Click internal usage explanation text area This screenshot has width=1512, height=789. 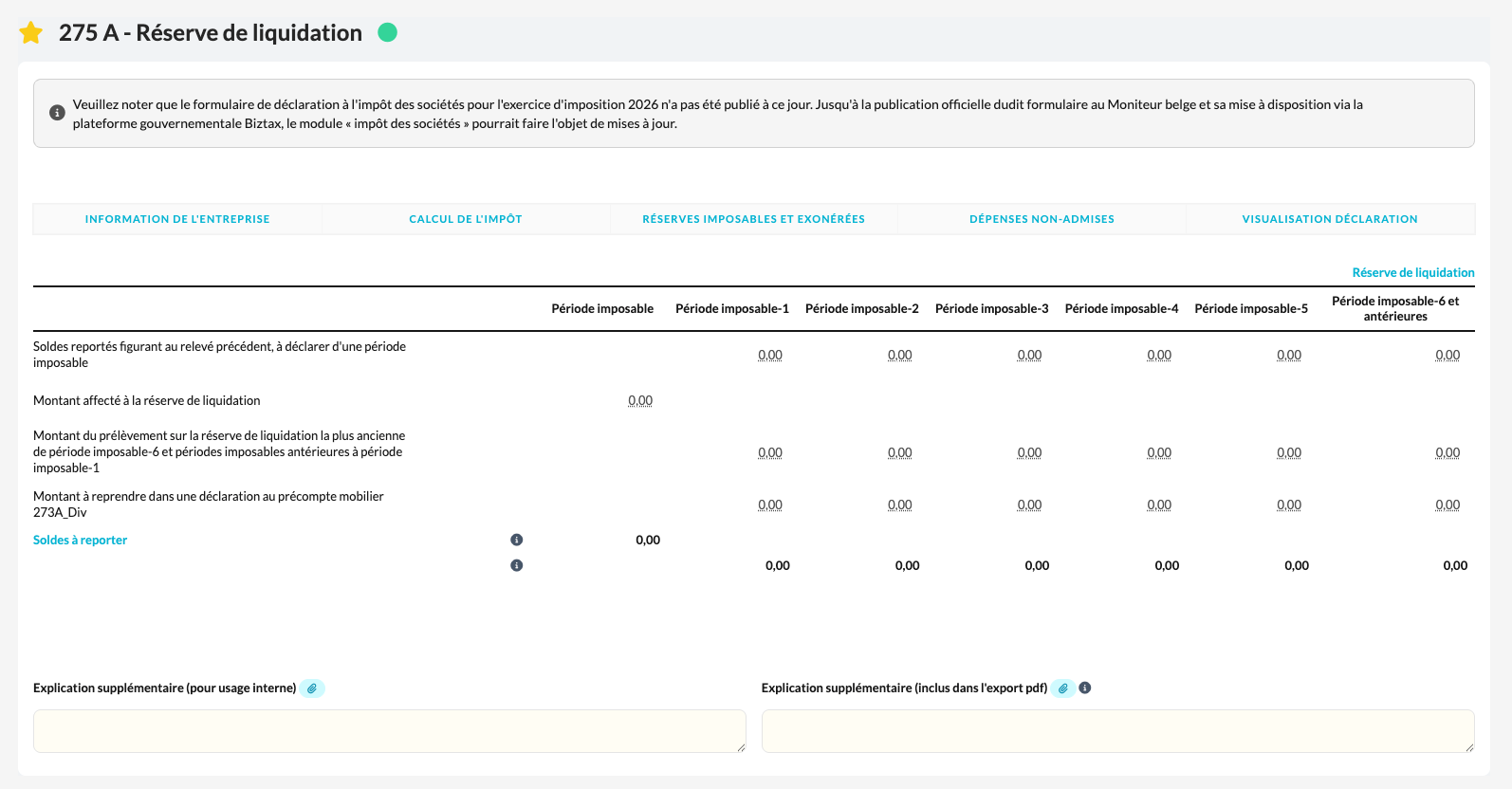click(x=389, y=731)
